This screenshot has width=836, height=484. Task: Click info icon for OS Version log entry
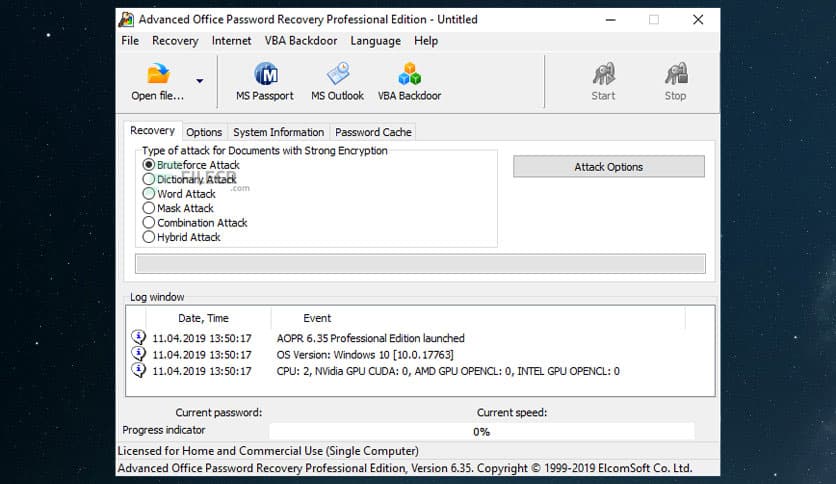(139, 354)
